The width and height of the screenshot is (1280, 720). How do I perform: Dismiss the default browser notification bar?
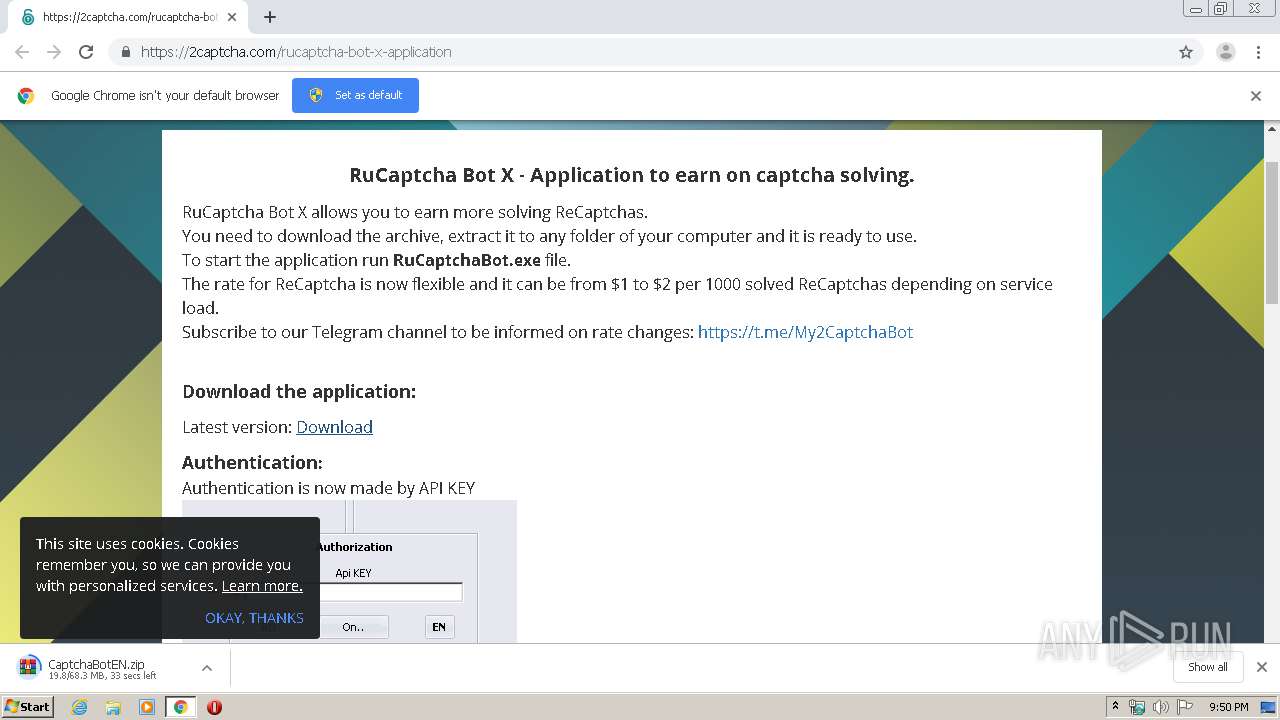[1256, 96]
